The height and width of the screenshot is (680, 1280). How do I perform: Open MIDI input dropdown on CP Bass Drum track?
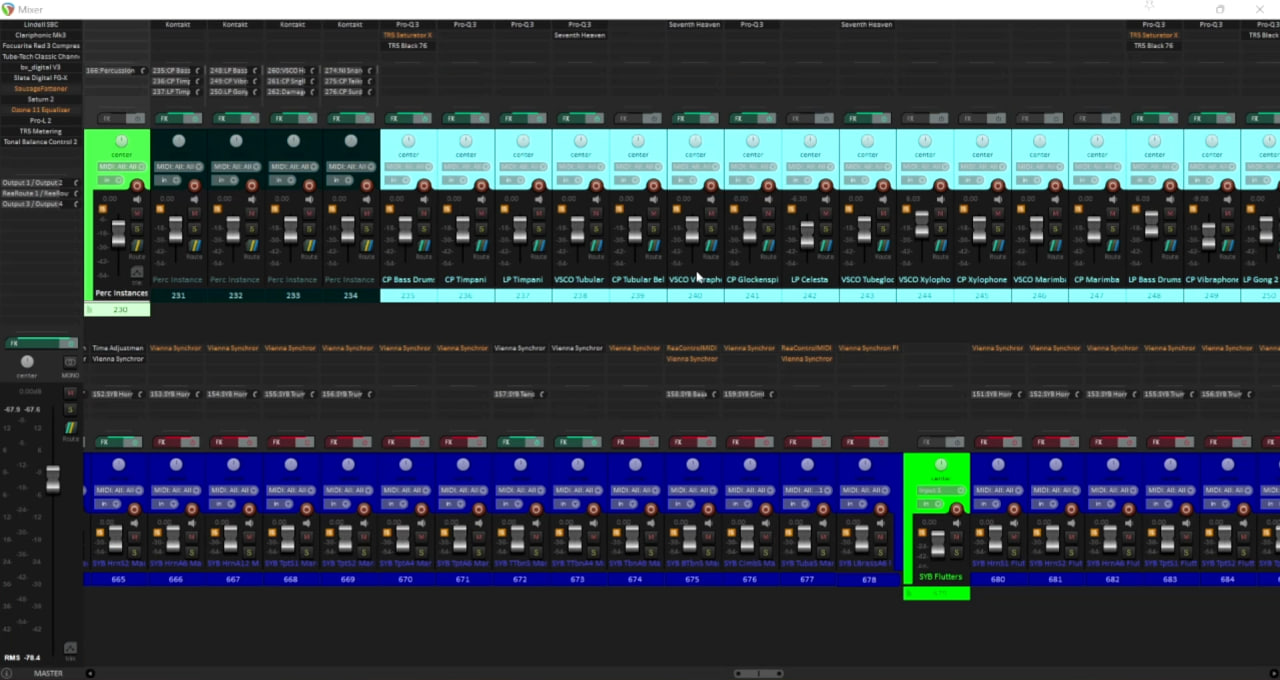pos(408,166)
